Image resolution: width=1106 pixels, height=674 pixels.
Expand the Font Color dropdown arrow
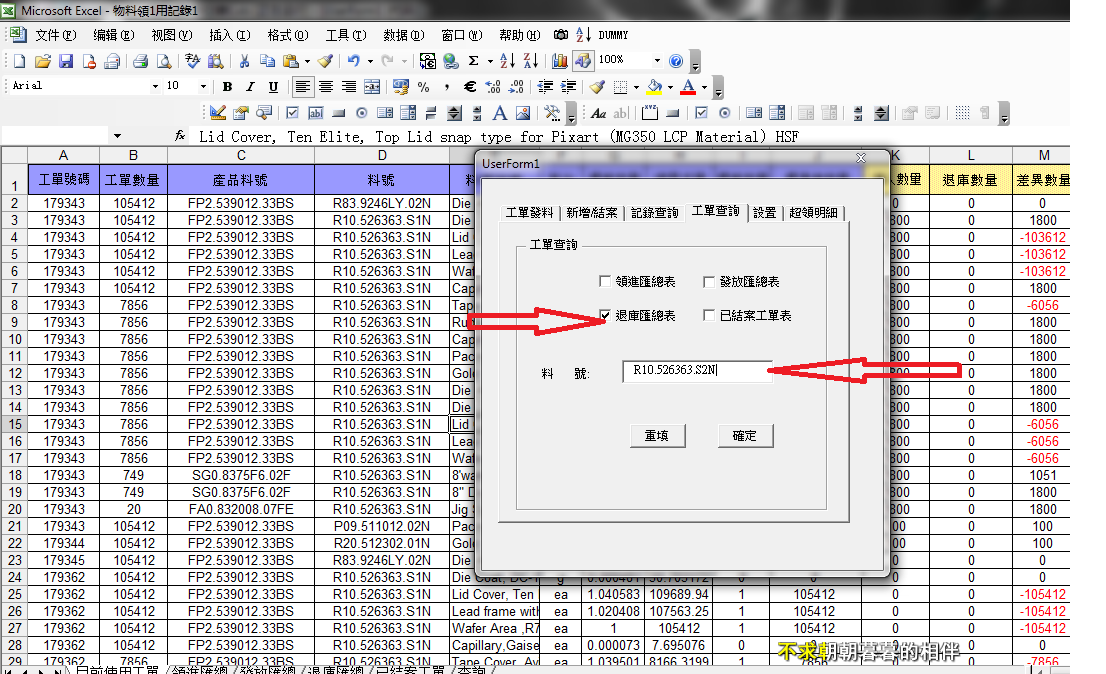tap(704, 87)
